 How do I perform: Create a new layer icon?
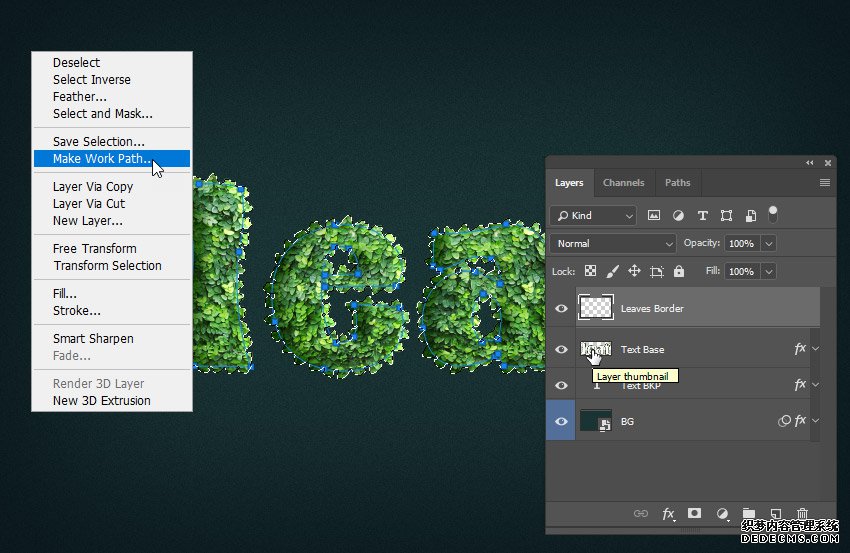click(776, 513)
